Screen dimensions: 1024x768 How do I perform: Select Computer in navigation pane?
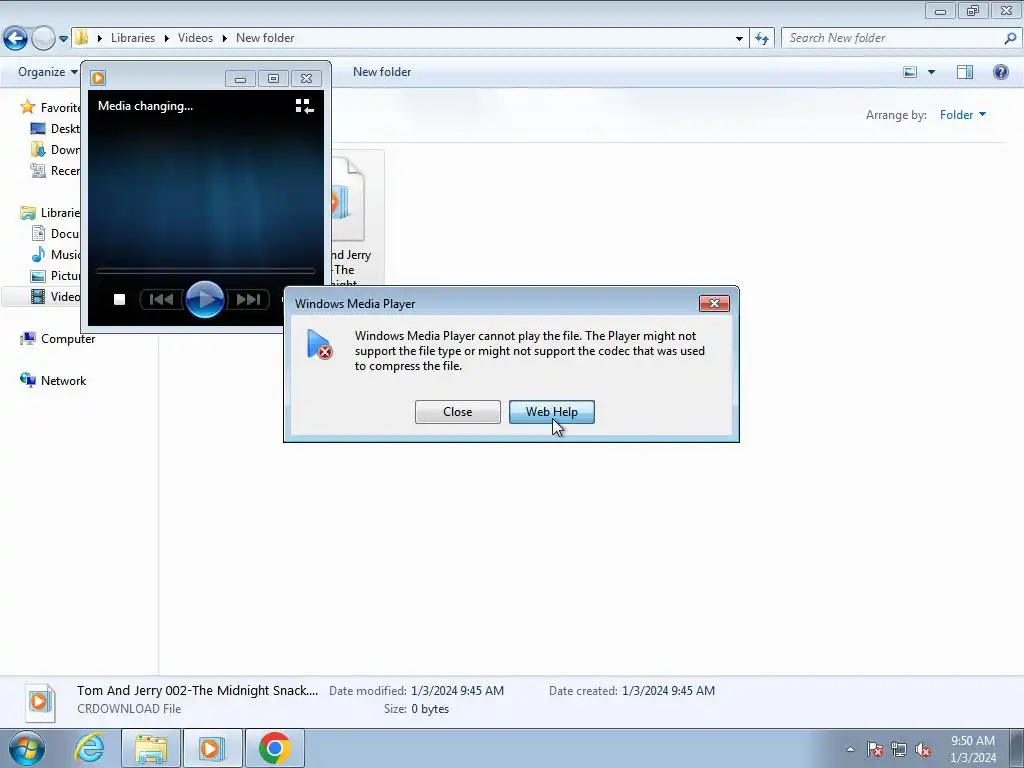coord(57,339)
